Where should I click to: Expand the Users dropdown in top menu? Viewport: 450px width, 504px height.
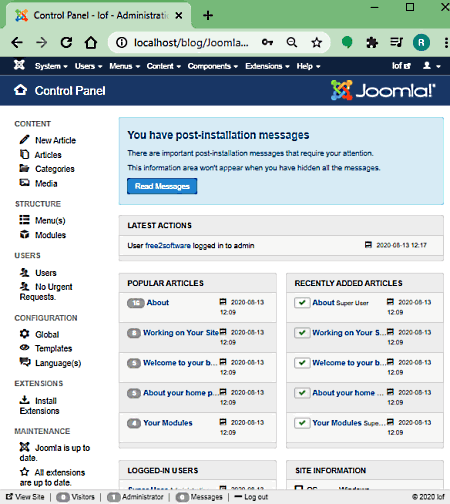click(88, 66)
